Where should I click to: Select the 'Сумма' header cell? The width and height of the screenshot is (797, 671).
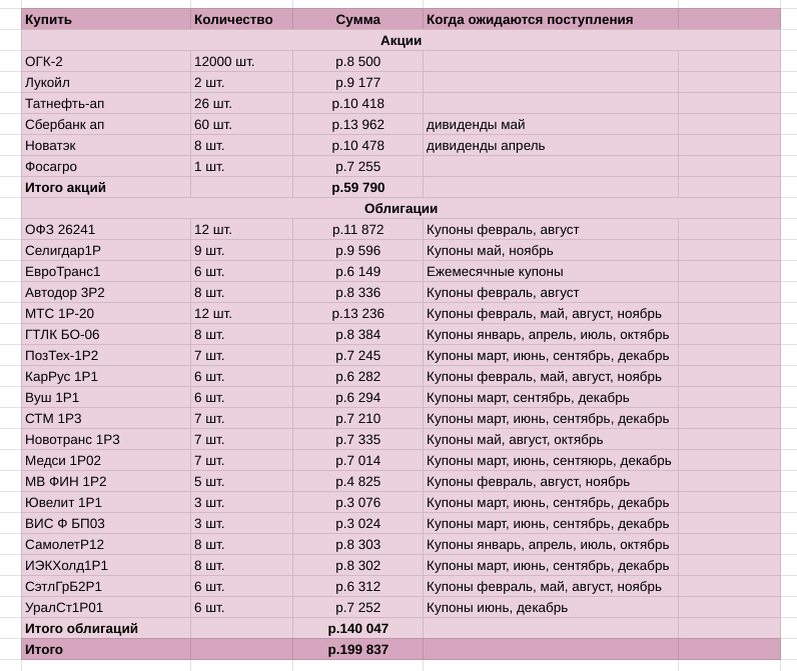(x=358, y=20)
